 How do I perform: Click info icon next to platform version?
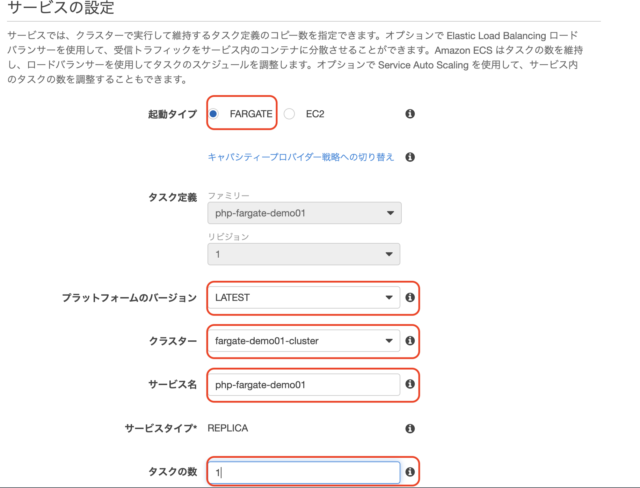tap(410, 297)
